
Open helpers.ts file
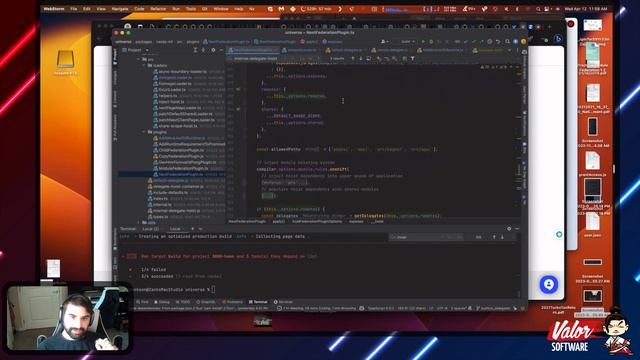coord(168,96)
